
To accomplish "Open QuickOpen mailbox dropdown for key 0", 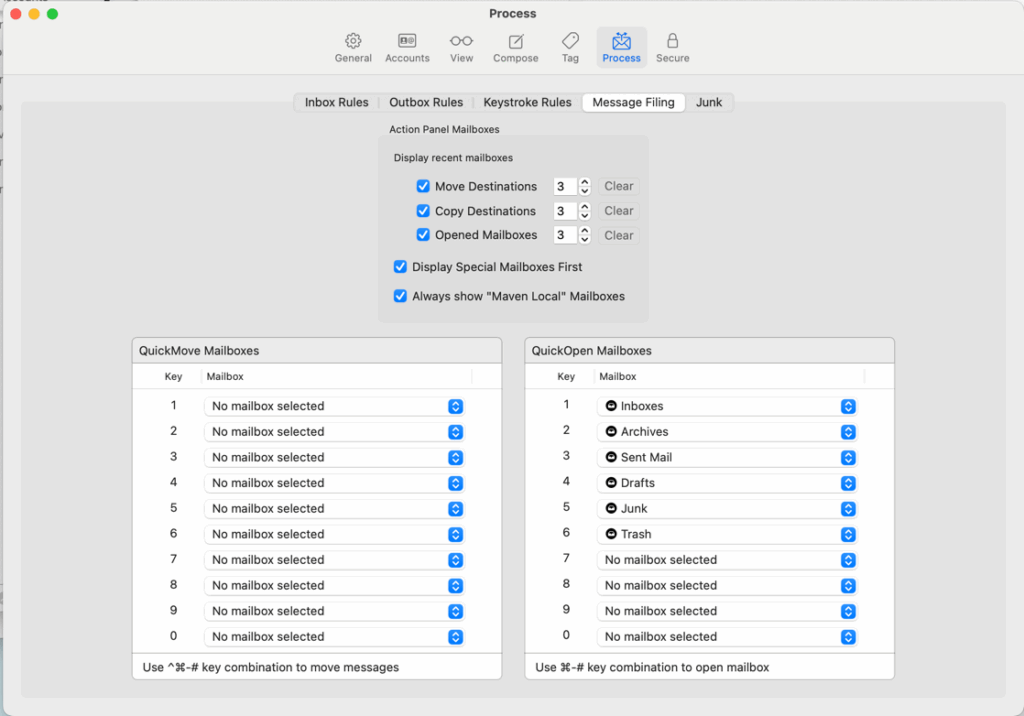I will tap(727, 636).
